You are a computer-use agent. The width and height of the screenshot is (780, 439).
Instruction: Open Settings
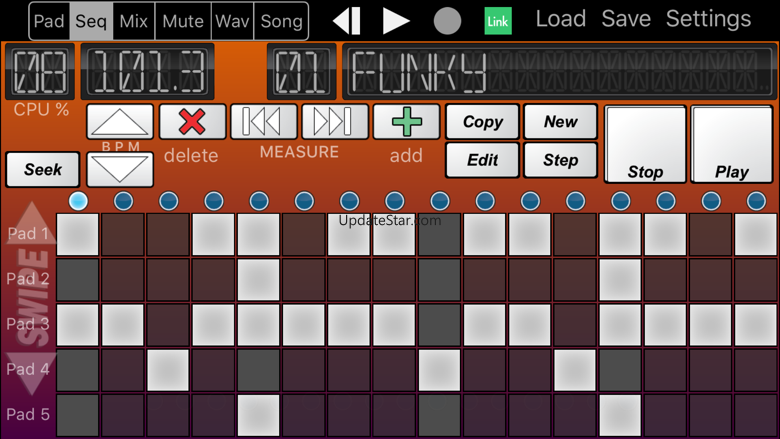tap(708, 19)
